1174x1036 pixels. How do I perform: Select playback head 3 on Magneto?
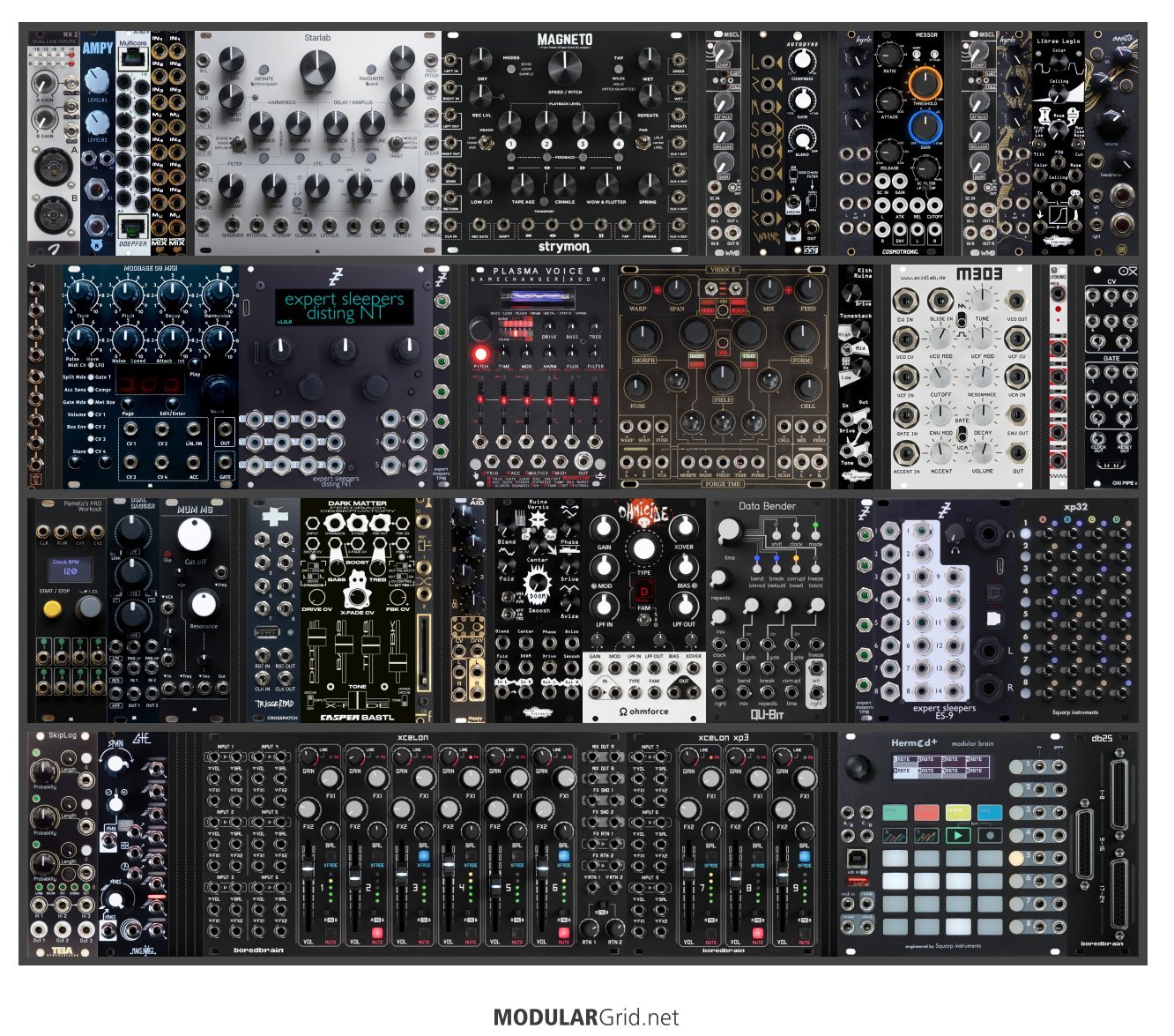pos(583,144)
